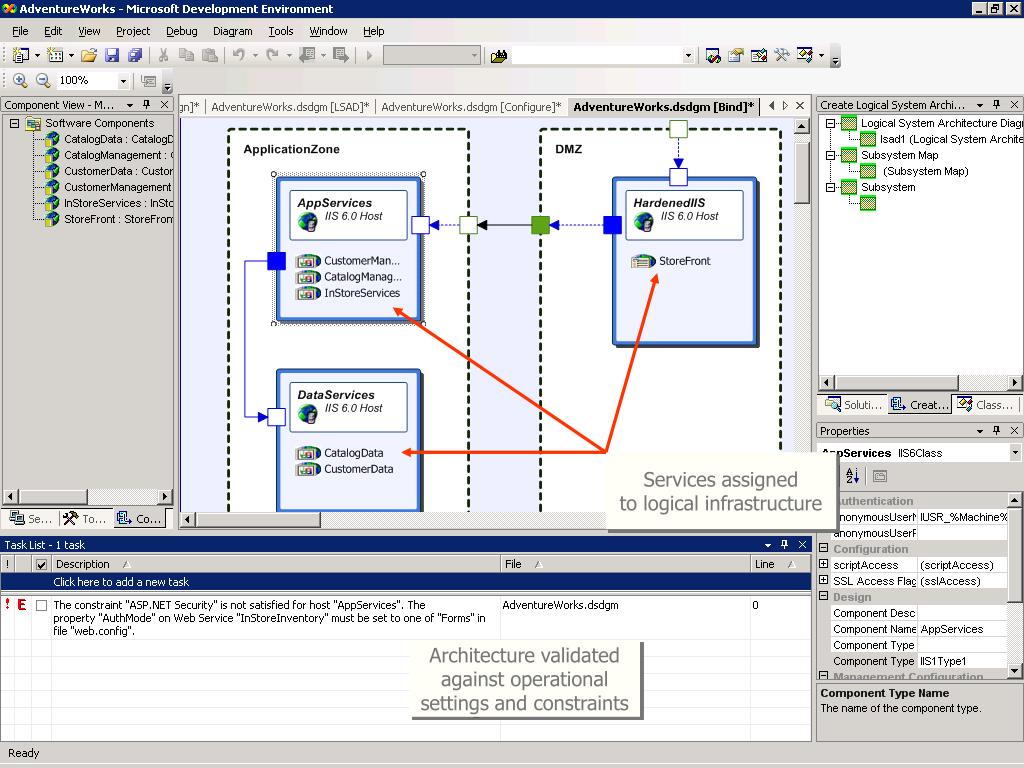Click the New Project toolbar icon
The height and width of the screenshot is (768, 1024).
pos(20,56)
